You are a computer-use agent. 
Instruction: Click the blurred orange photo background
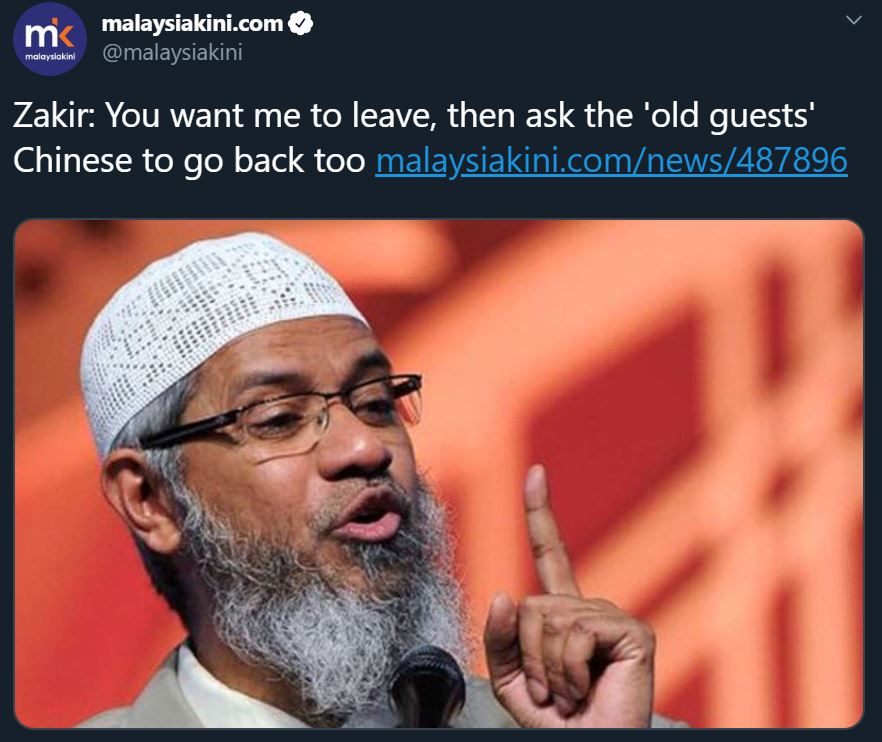click(703, 366)
